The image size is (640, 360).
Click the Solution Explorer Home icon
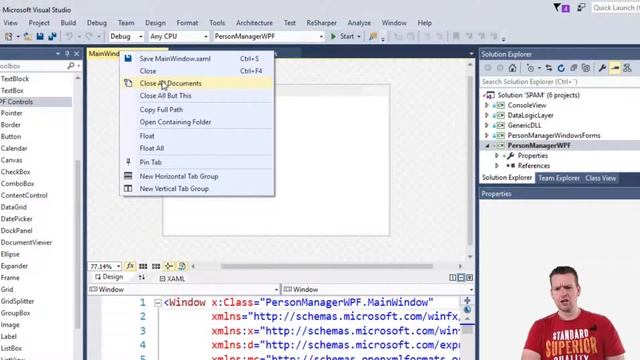pos(513,68)
